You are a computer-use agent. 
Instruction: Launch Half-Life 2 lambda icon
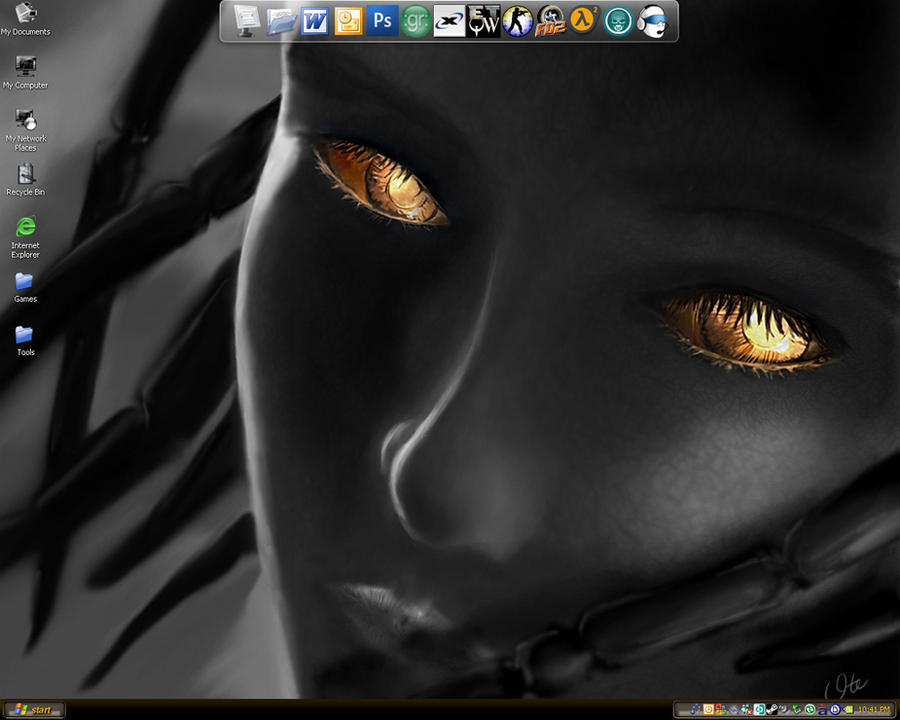[583, 21]
